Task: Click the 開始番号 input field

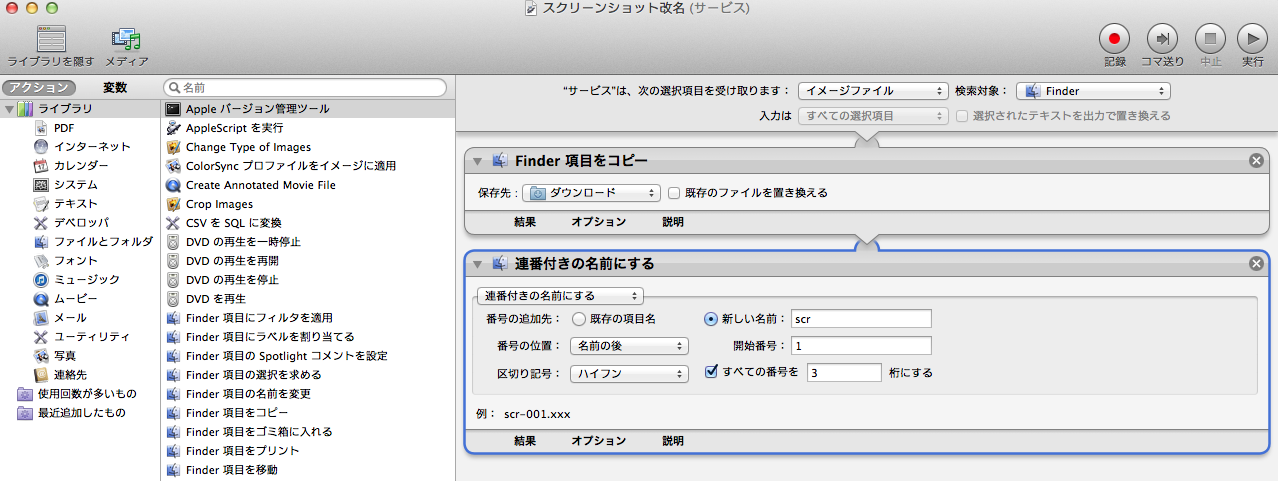Action: pyautogui.click(x=861, y=346)
